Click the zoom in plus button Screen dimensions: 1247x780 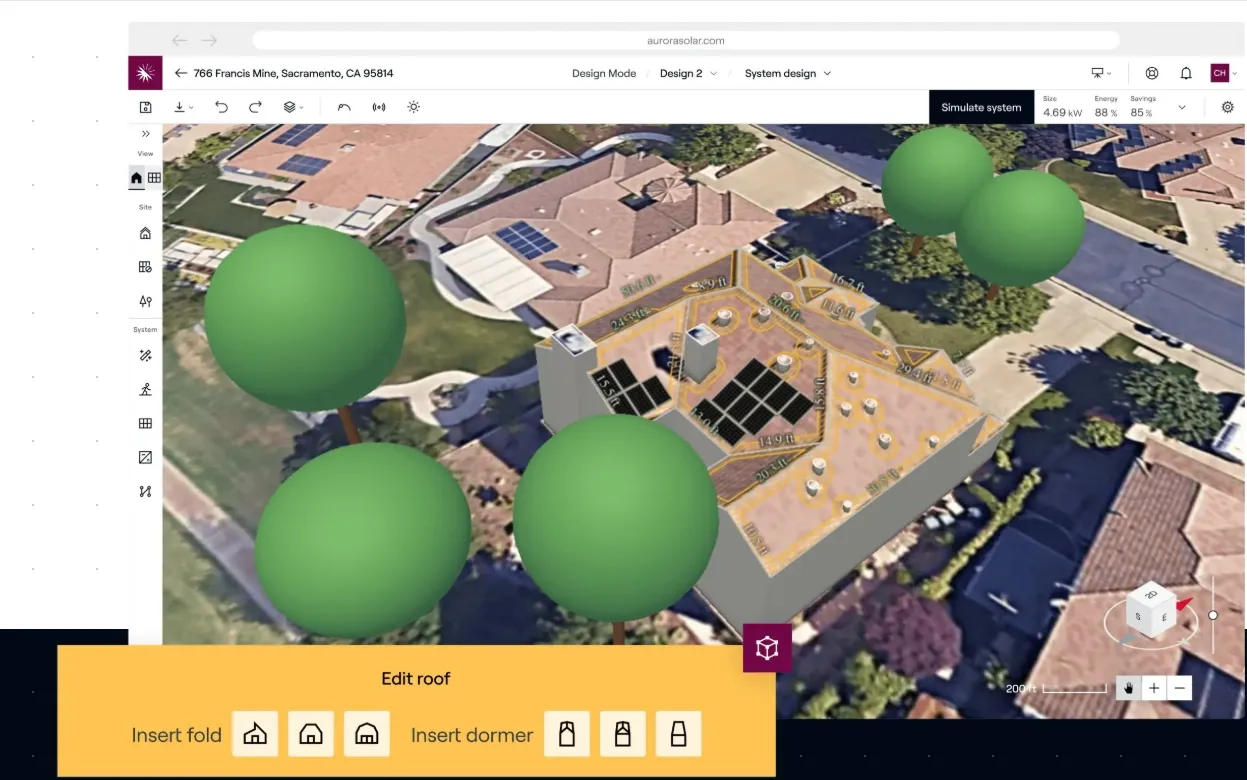pyautogui.click(x=1154, y=688)
